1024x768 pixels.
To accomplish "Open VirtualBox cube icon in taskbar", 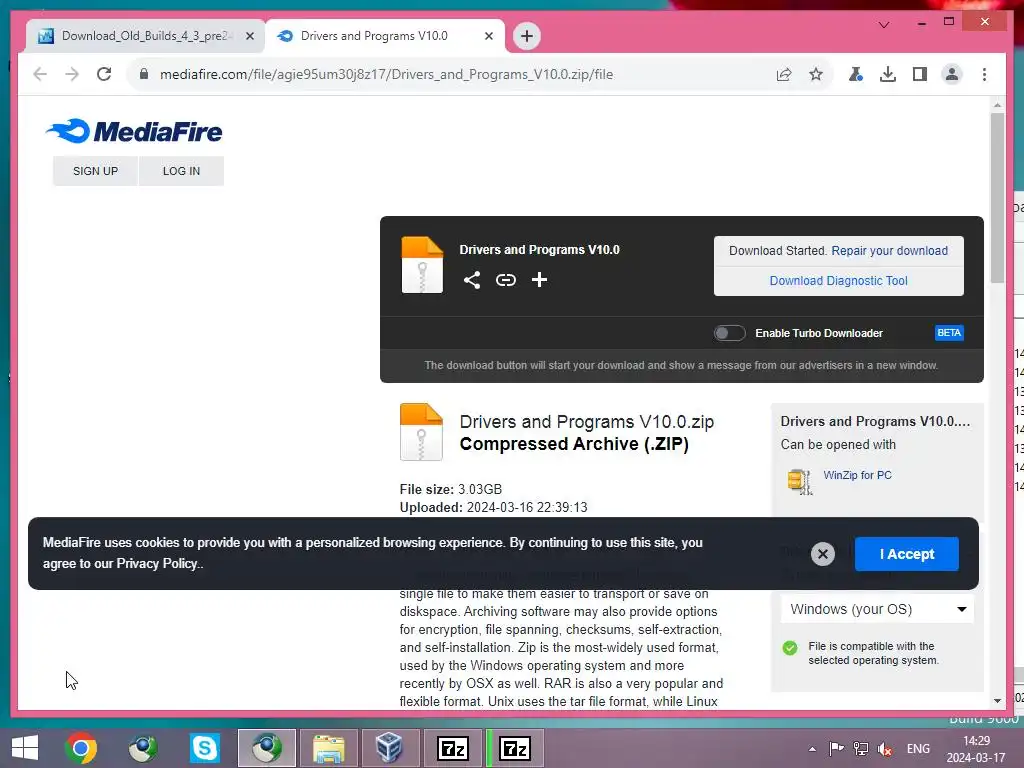I will point(389,748).
